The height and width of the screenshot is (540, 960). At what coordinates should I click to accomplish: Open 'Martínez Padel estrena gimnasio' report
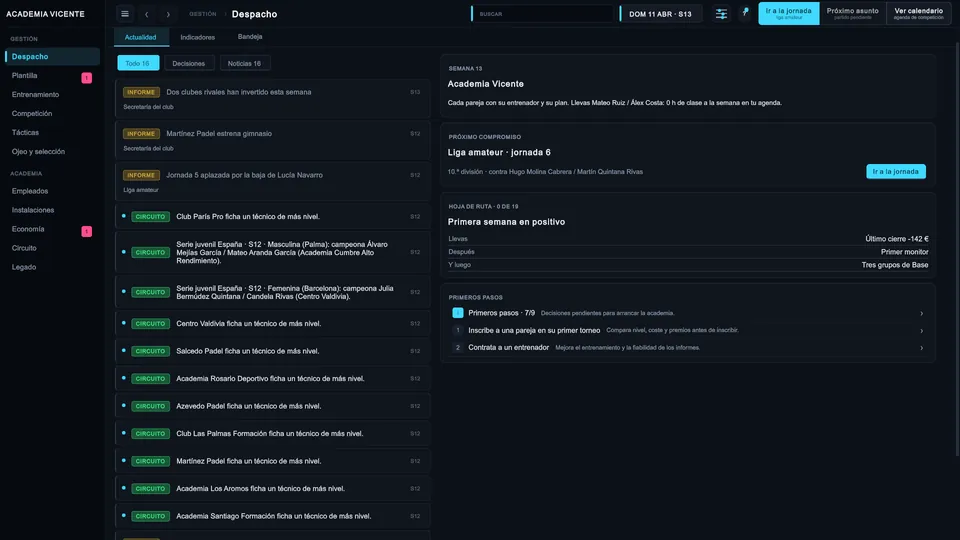pos(272,140)
